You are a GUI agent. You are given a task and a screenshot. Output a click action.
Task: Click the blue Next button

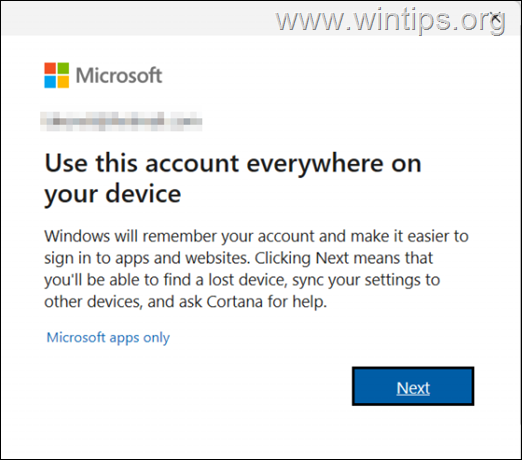(x=413, y=386)
